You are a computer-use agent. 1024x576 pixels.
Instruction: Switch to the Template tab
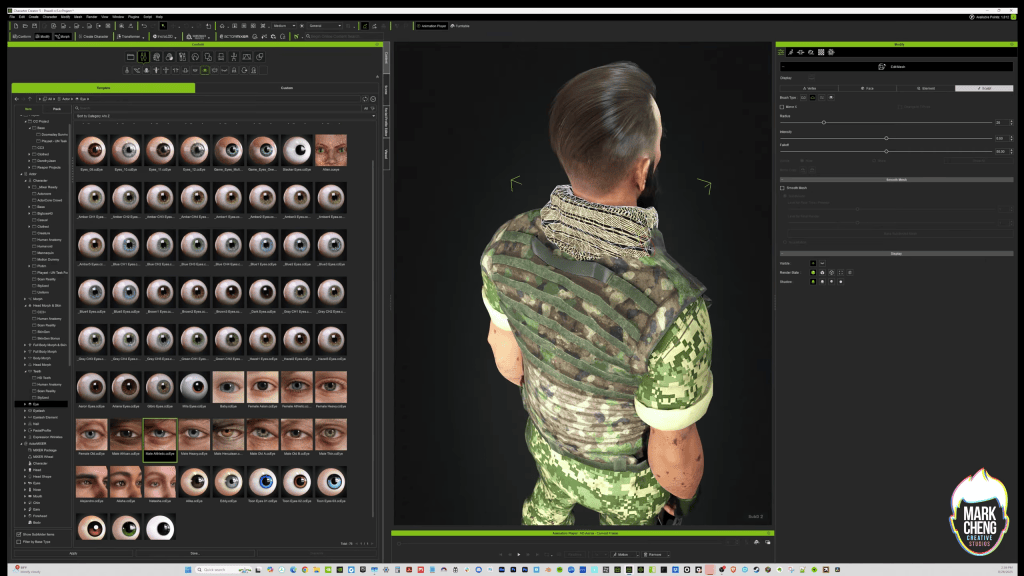point(103,88)
